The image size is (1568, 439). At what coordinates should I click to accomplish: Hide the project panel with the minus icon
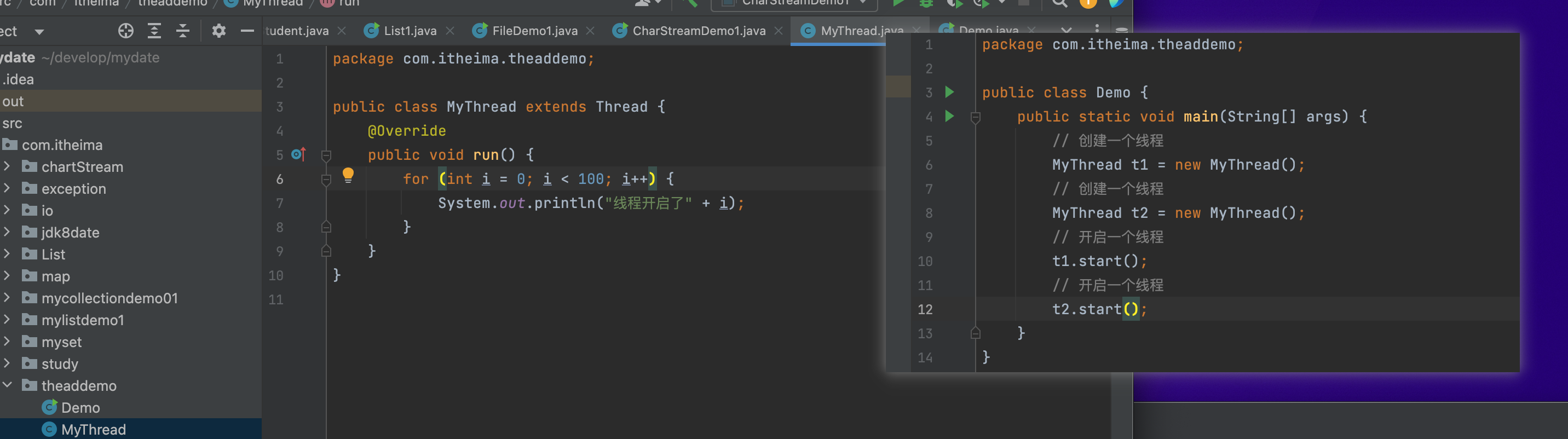[247, 31]
